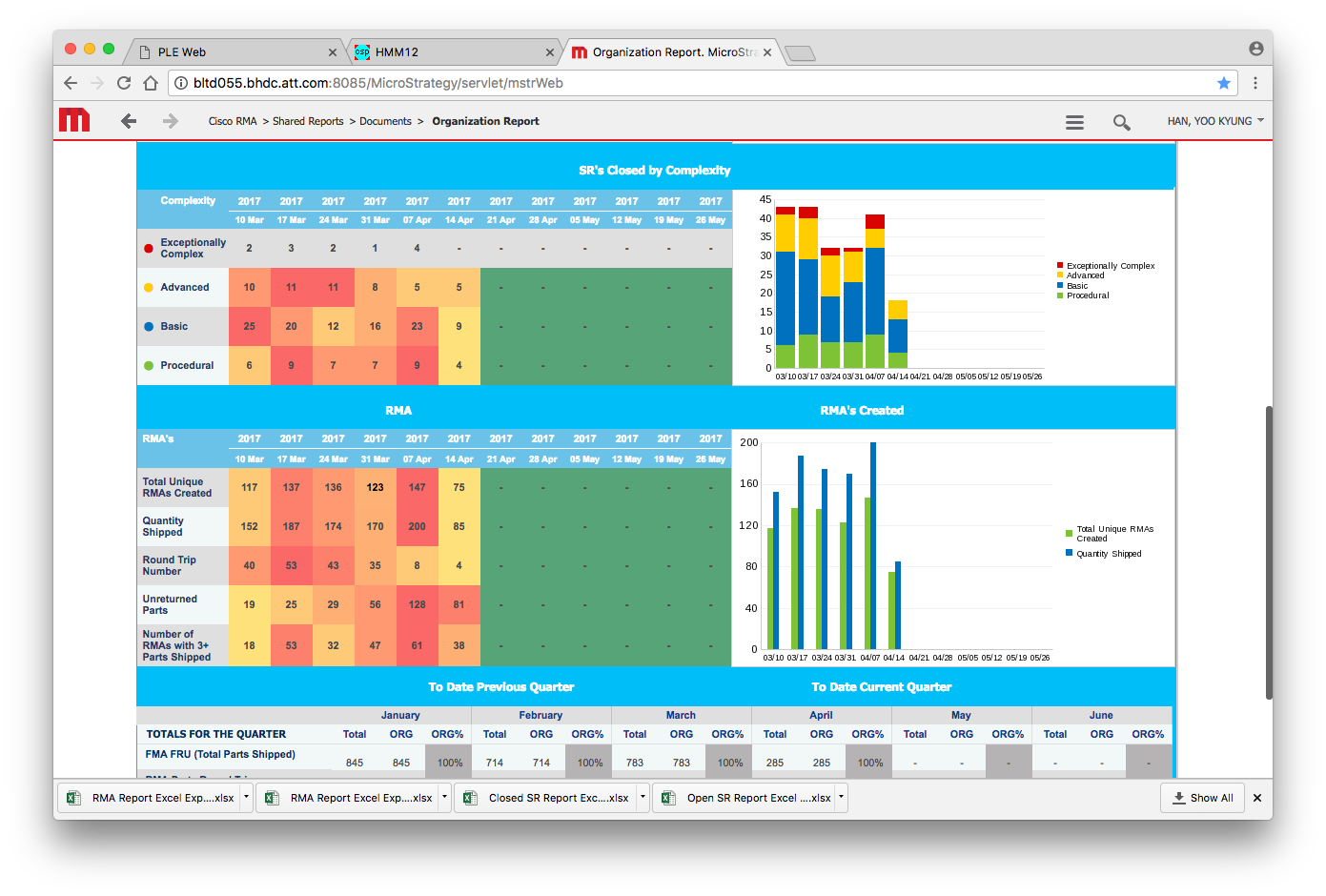
Task: Expand options for Open SR Report download
Action: click(x=841, y=798)
